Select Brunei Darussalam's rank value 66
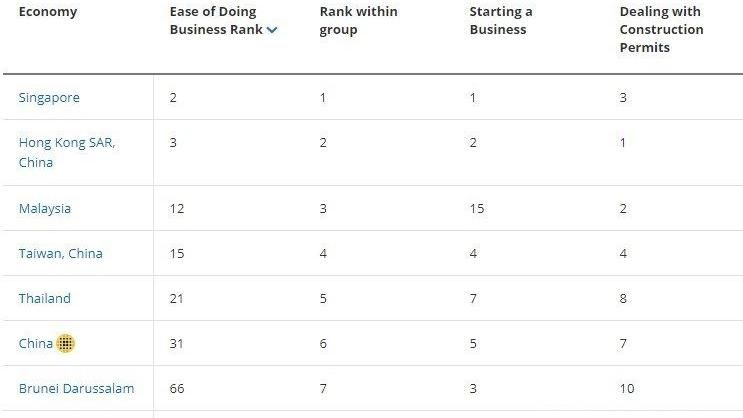This screenshot has width=743, height=418. click(177, 389)
